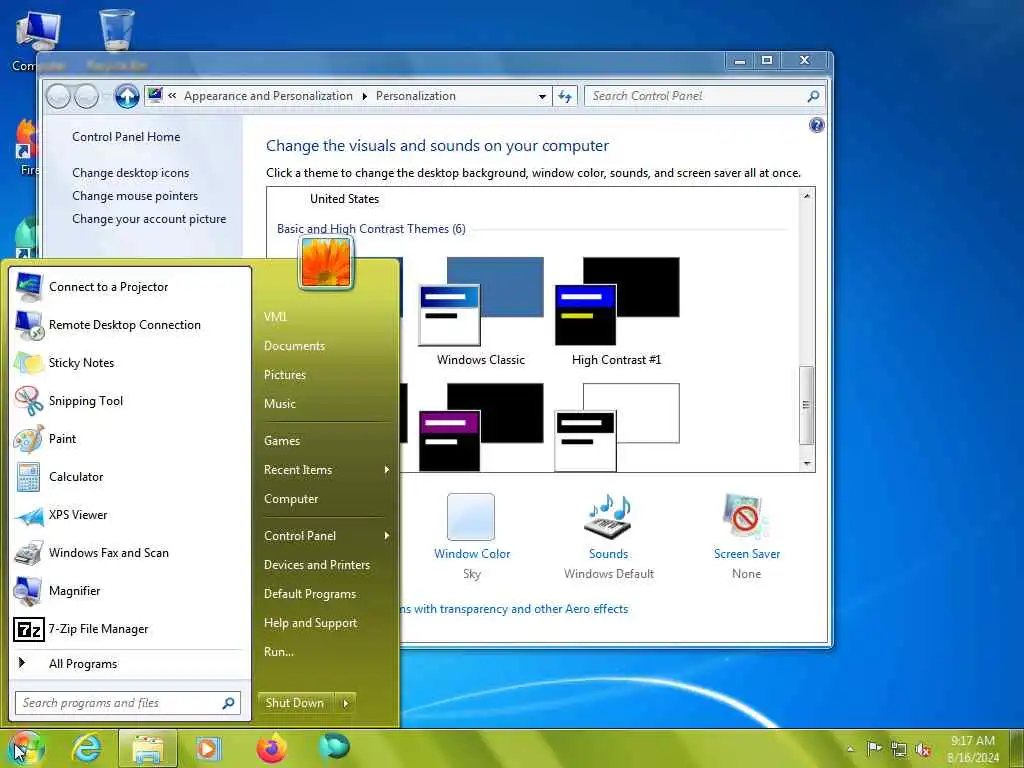Launch 7-Zip File Manager
The width and height of the screenshot is (1024, 768).
click(x=129, y=629)
